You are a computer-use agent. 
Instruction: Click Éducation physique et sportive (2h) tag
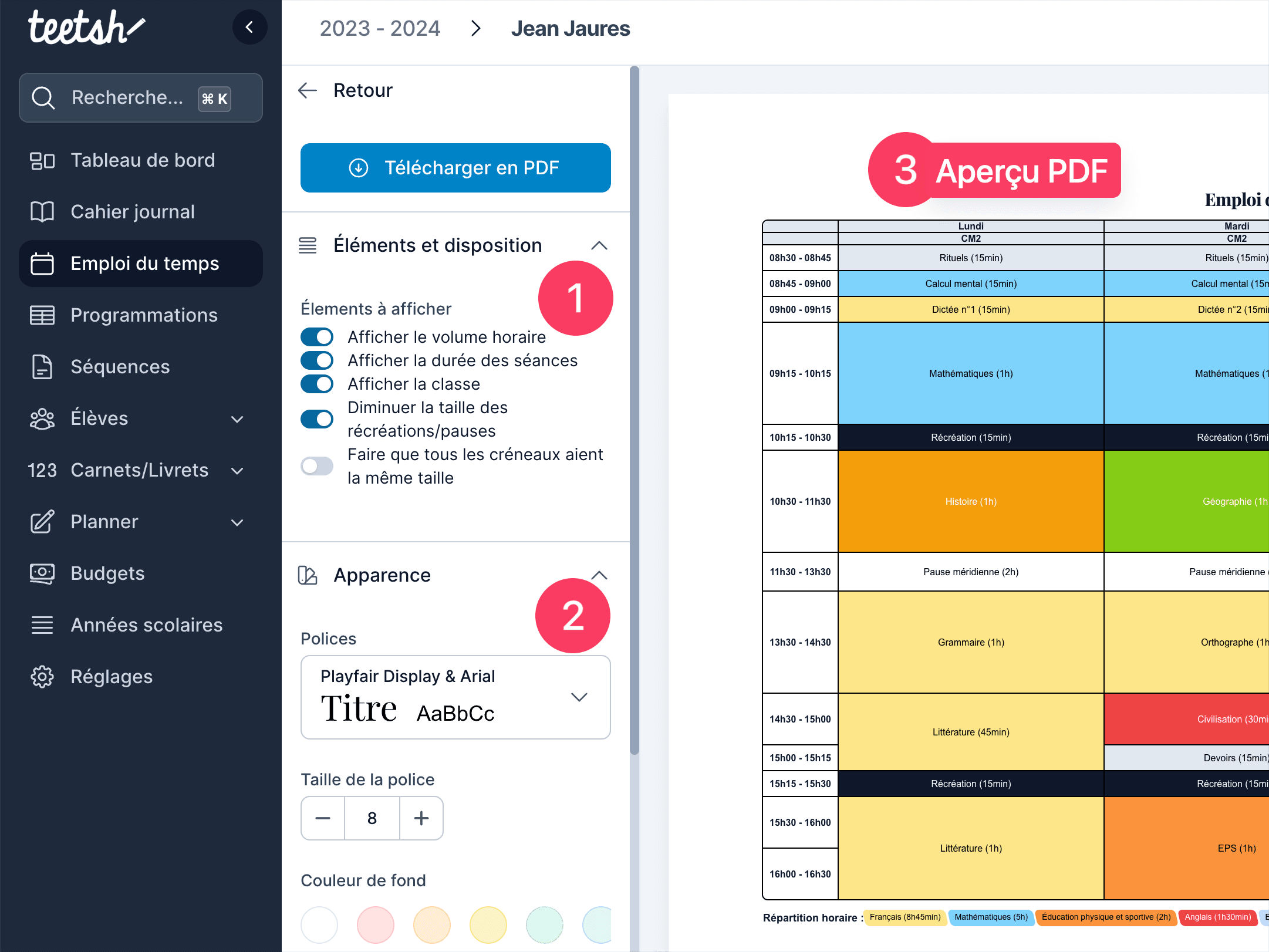tap(1106, 917)
